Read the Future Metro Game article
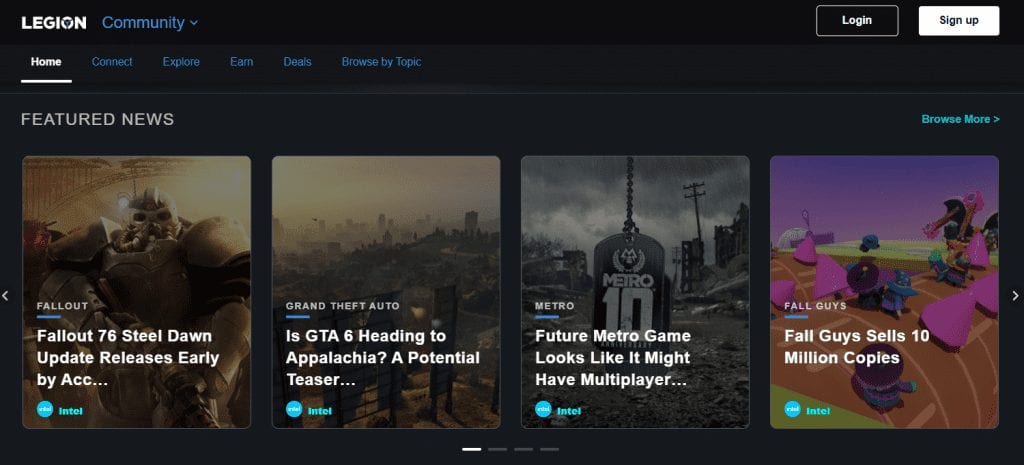1024x465 pixels. pos(613,358)
